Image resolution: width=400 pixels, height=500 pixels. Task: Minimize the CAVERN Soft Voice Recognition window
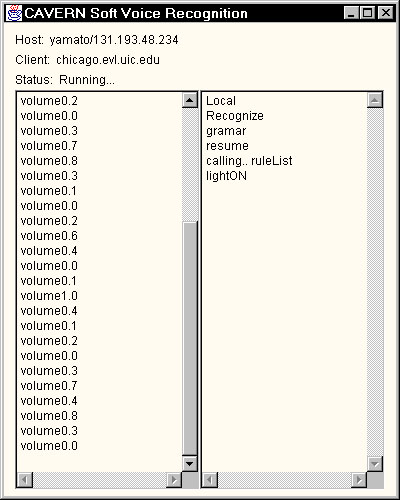[x=351, y=13]
